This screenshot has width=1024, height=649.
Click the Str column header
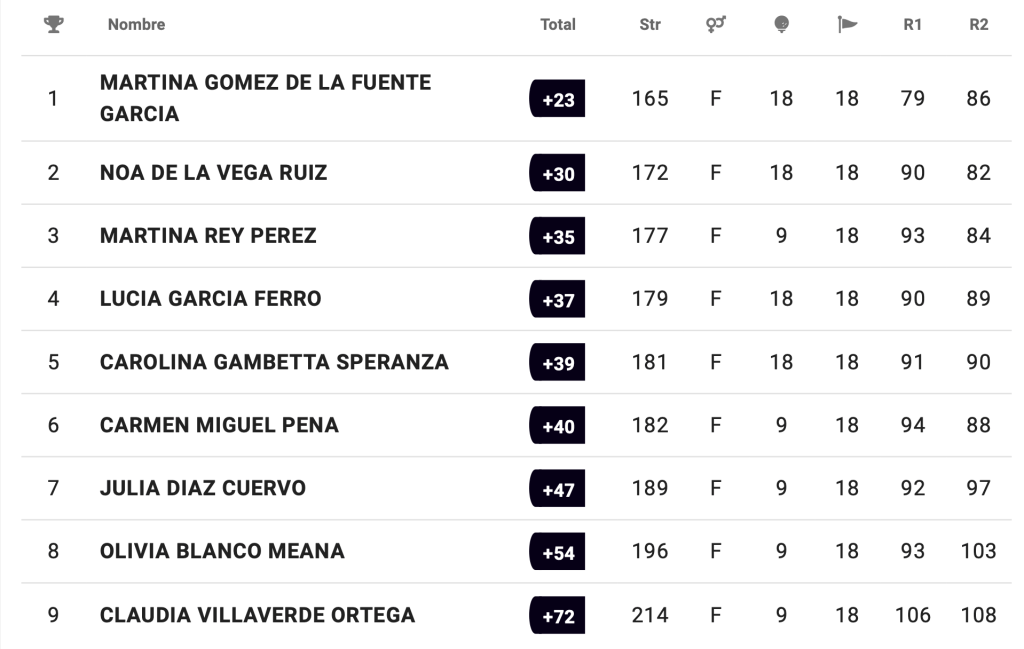tap(650, 24)
